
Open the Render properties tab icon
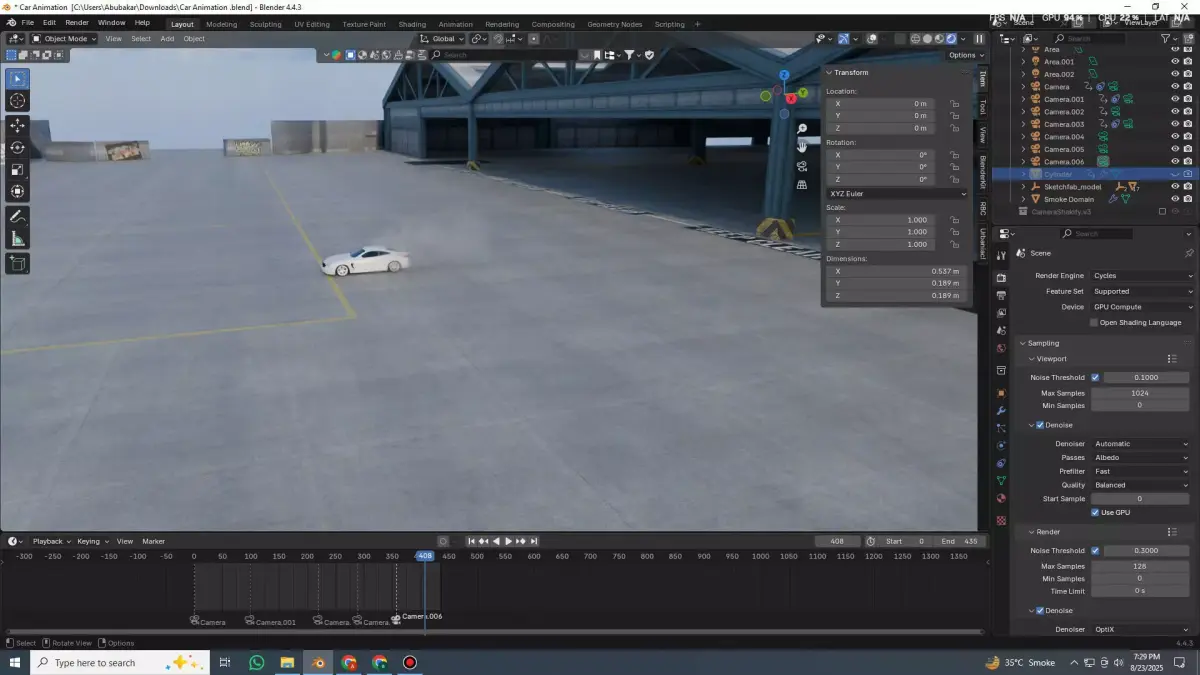[1001, 277]
